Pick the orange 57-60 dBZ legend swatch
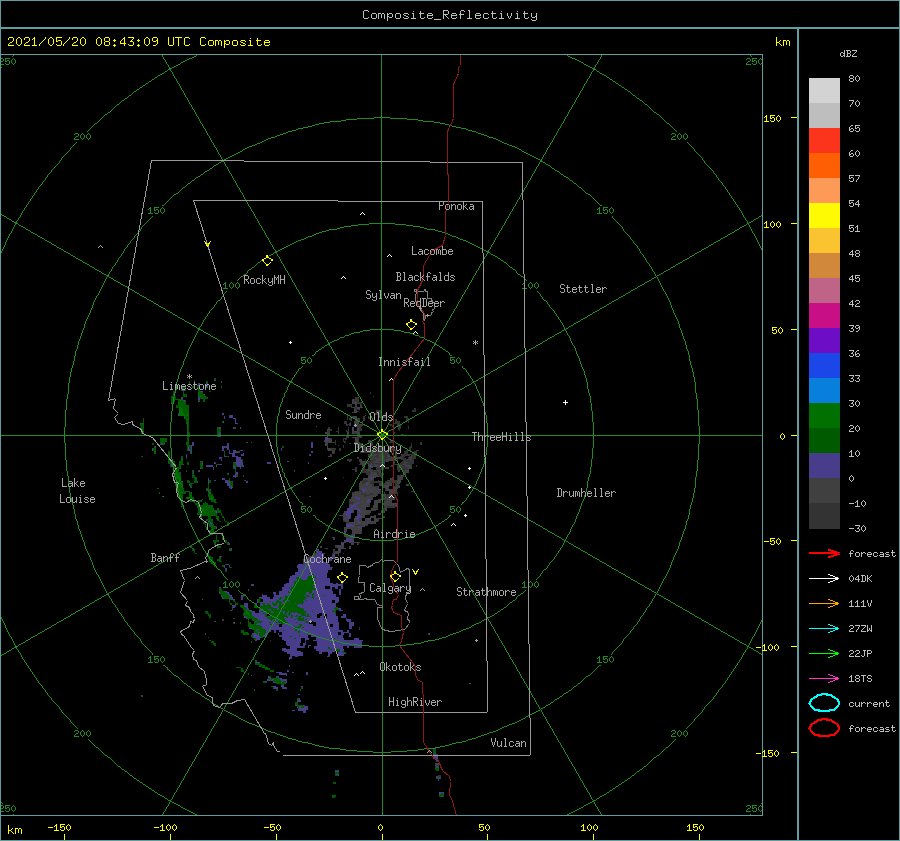The height and width of the screenshot is (841, 900). (824, 165)
